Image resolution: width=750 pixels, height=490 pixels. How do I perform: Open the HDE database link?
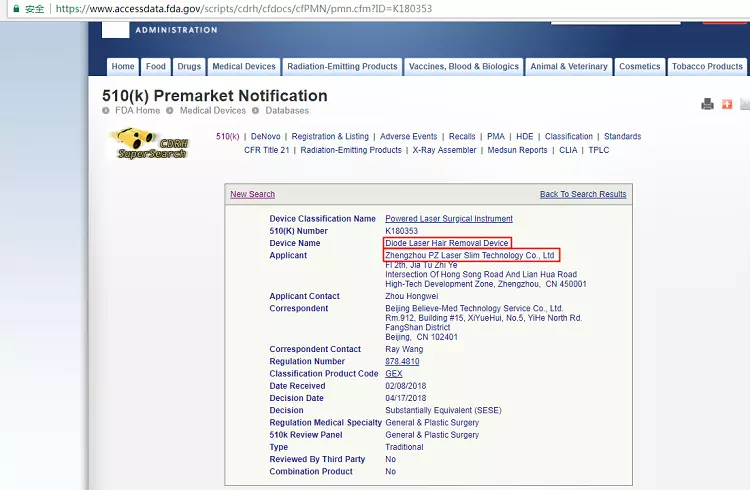(x=525, y=136)
